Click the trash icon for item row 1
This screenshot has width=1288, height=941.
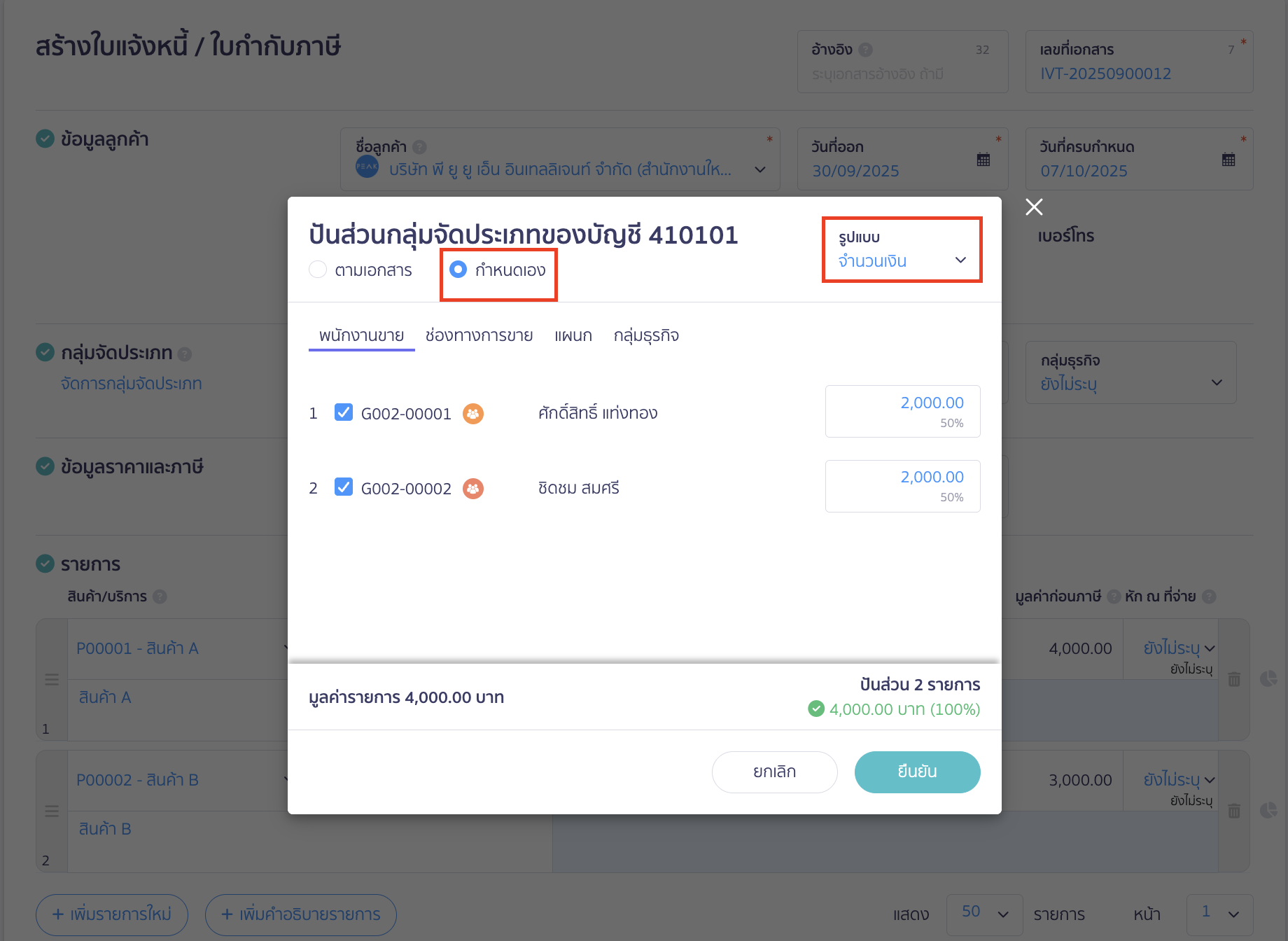pyautogui.click(x=1234, y=679)
